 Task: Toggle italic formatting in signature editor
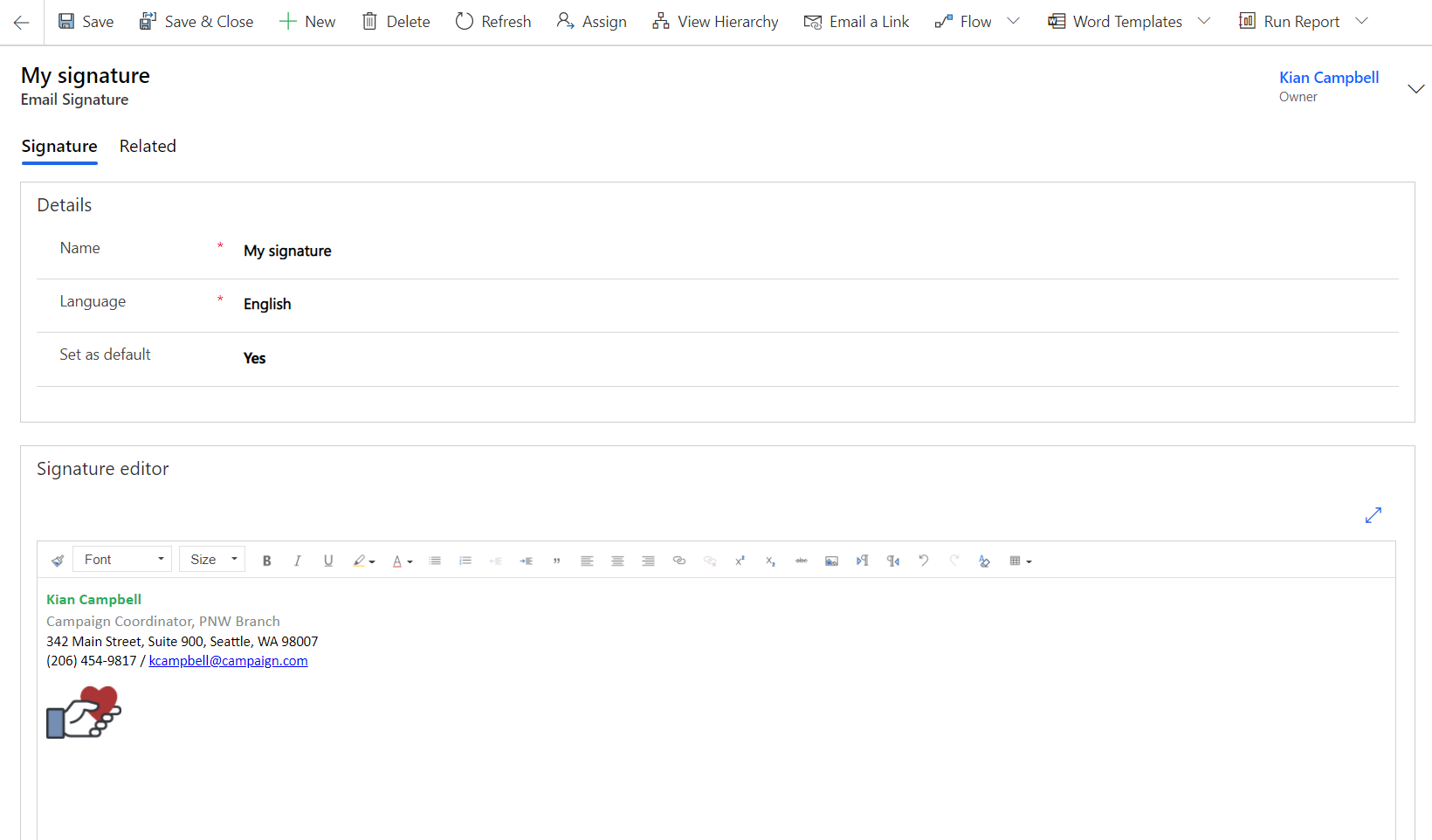pyautogui.click(x=298, y=561)
